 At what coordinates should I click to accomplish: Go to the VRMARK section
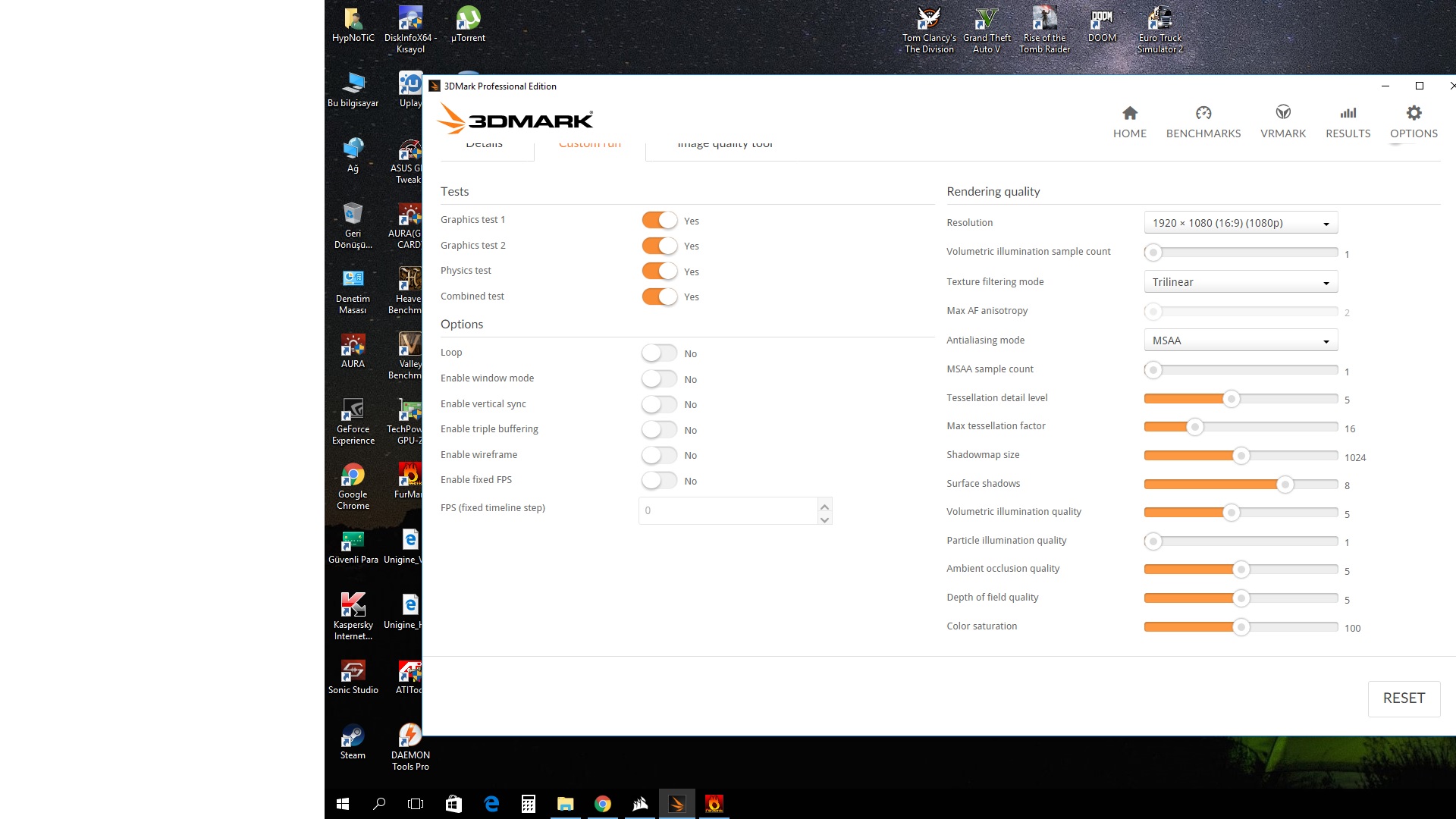pyautogui.click(x=1283, y=122)
